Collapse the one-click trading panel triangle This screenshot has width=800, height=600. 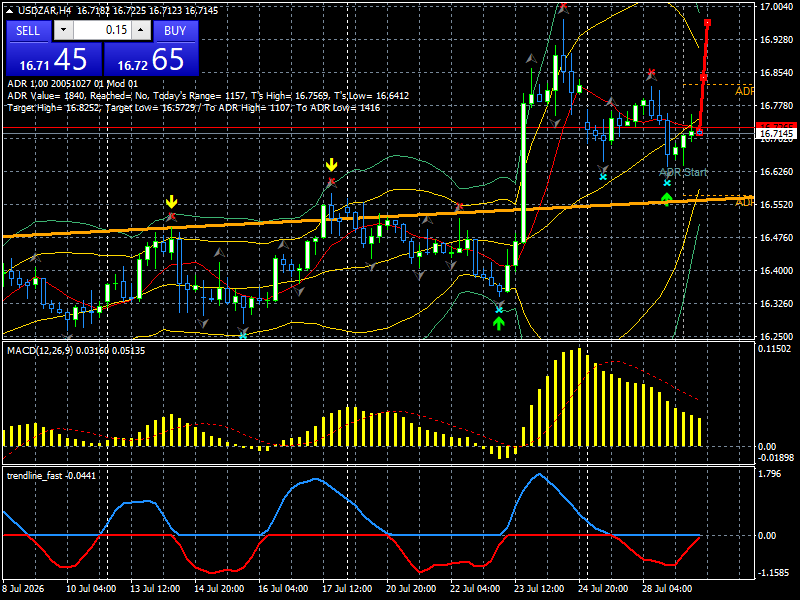click(x=10, y=11)
